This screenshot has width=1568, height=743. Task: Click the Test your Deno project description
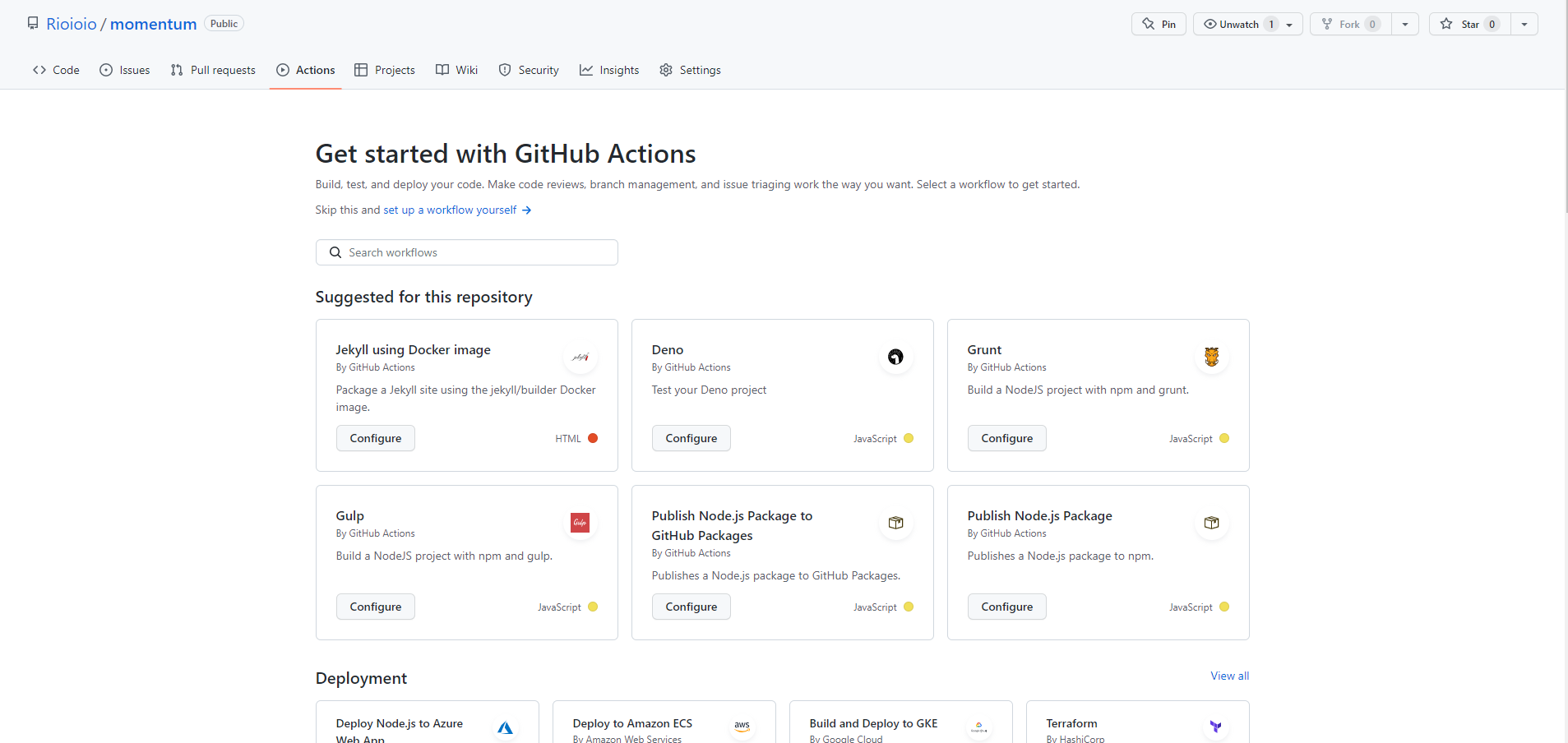(x=709, y=390)
